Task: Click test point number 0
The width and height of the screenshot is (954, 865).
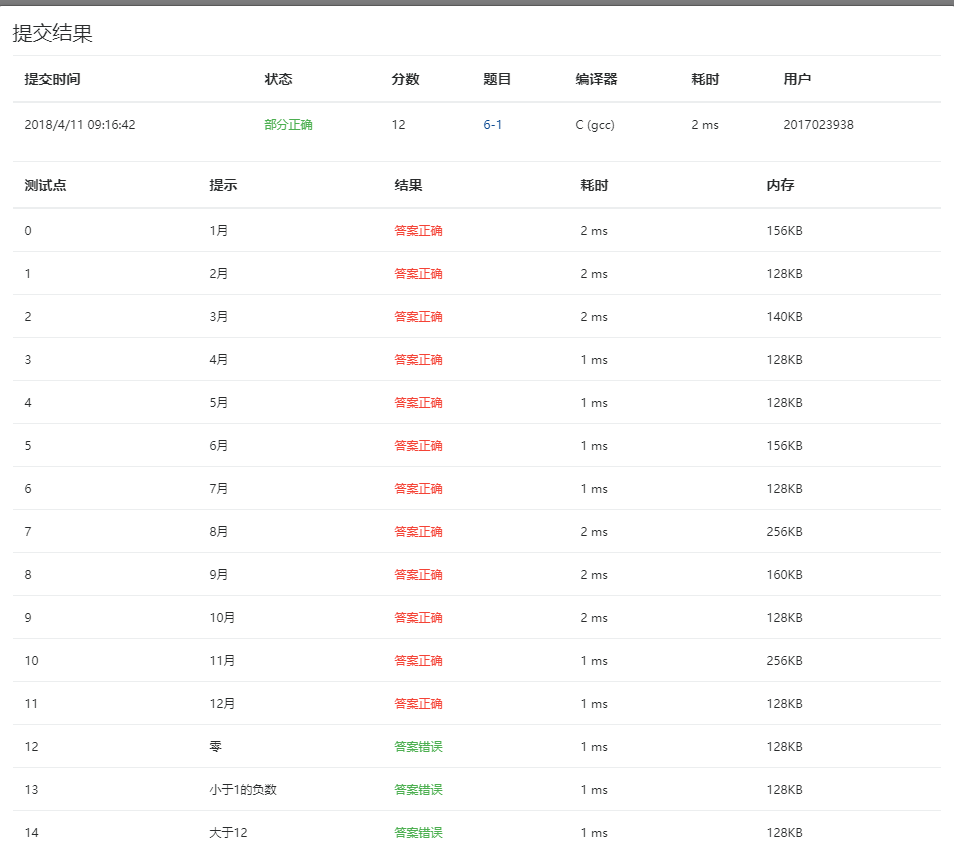Action: coord(28,231)
